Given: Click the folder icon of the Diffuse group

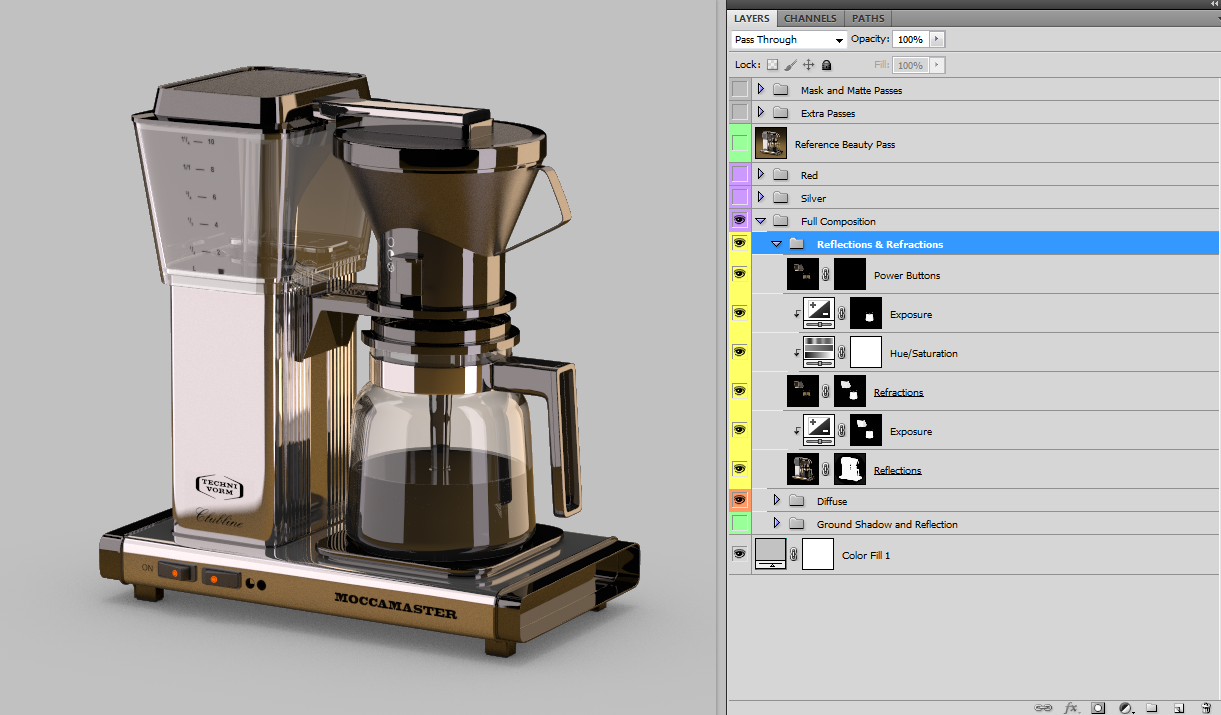Looking at the screenshot, I should pos(797,500).
